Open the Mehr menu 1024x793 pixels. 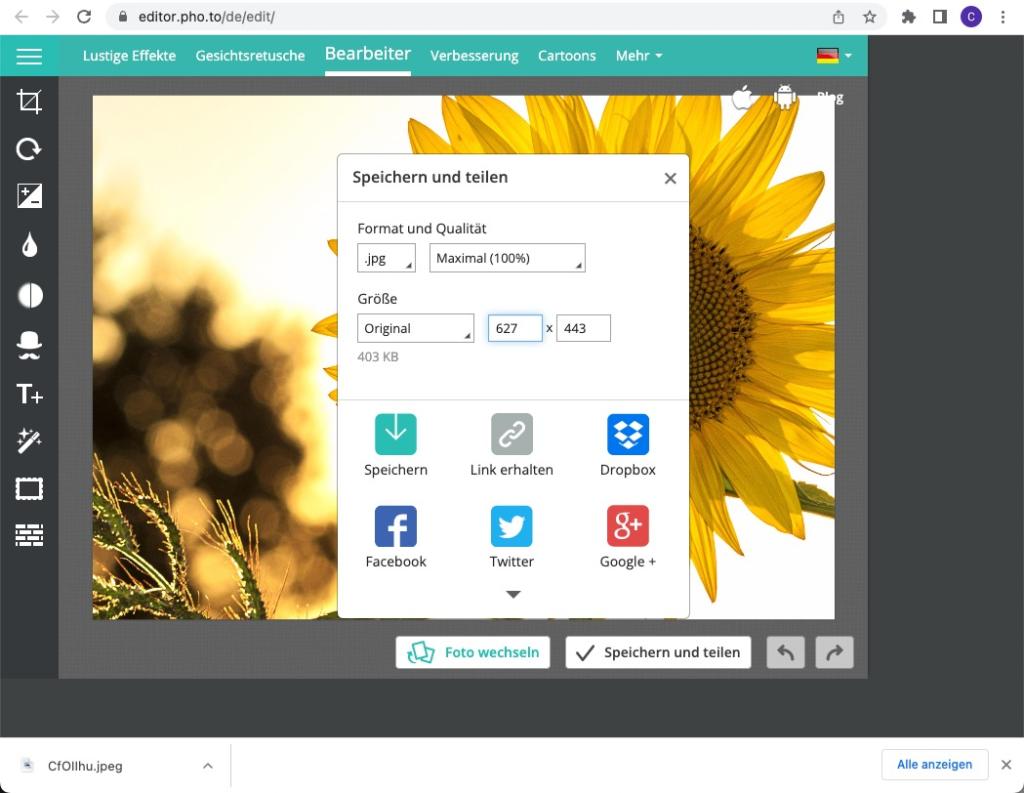[638, 56]
